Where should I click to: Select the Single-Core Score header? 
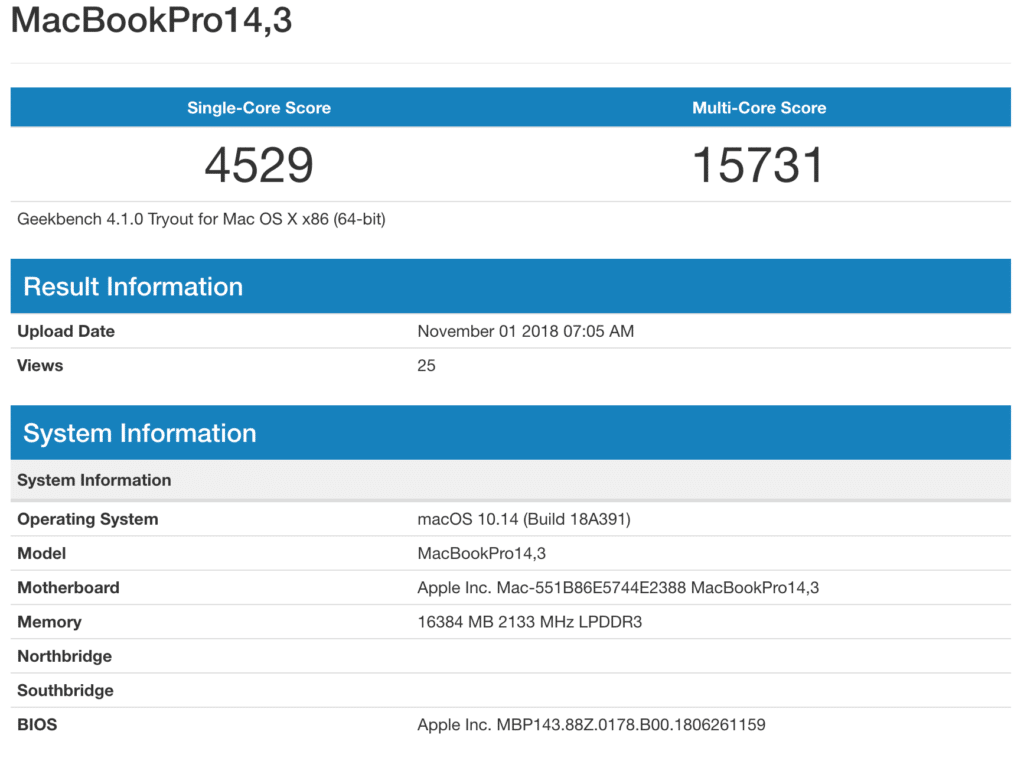tap(259, 108)
